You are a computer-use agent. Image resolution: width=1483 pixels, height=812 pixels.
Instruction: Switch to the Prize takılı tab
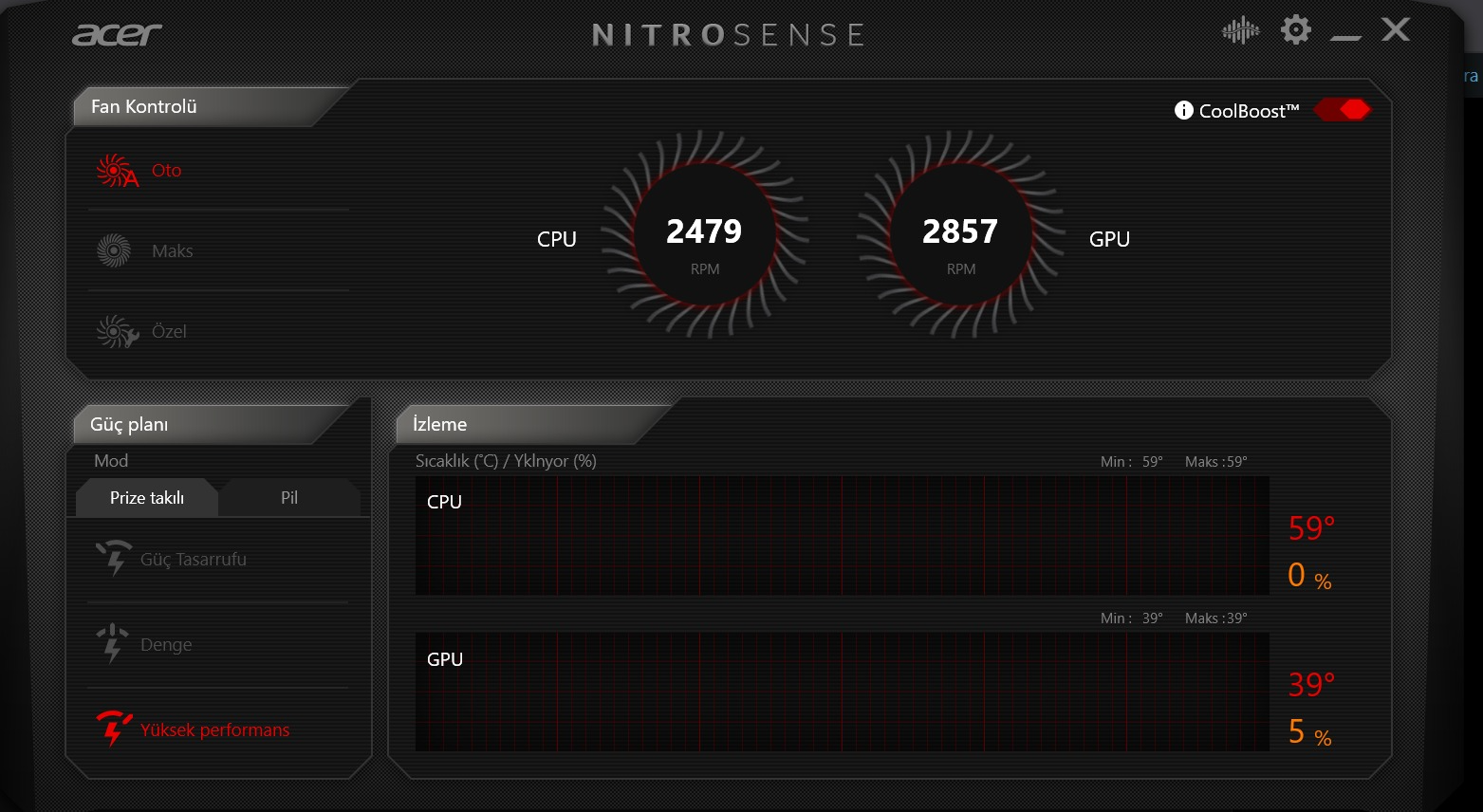tap(147, 498)
